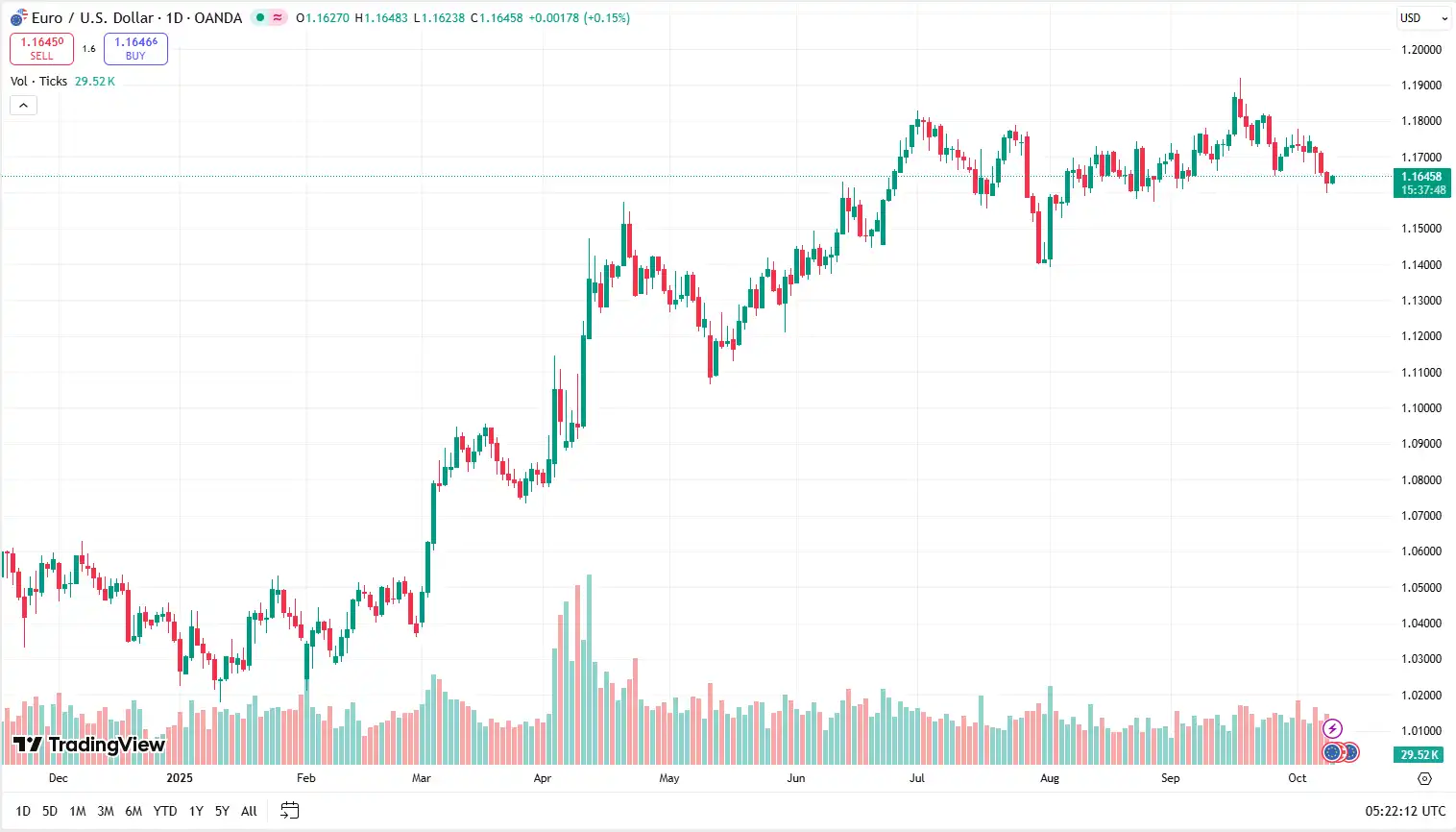Viewport: 1456px width, 832px height.
Task: Click the Euro/US Dollar symbol flag icon
Action: pyautogui.click(x=18, y=18)
